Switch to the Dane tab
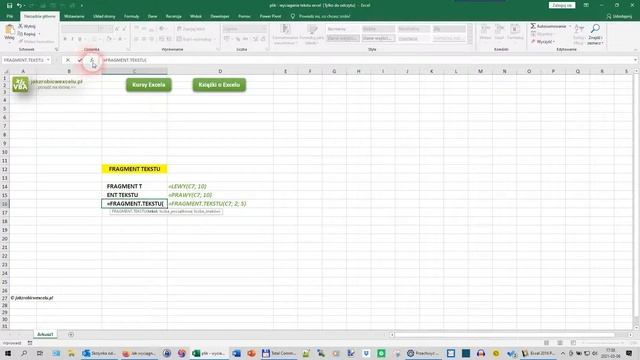The height and width of the screenshot is (360, 640). point(152,16)
